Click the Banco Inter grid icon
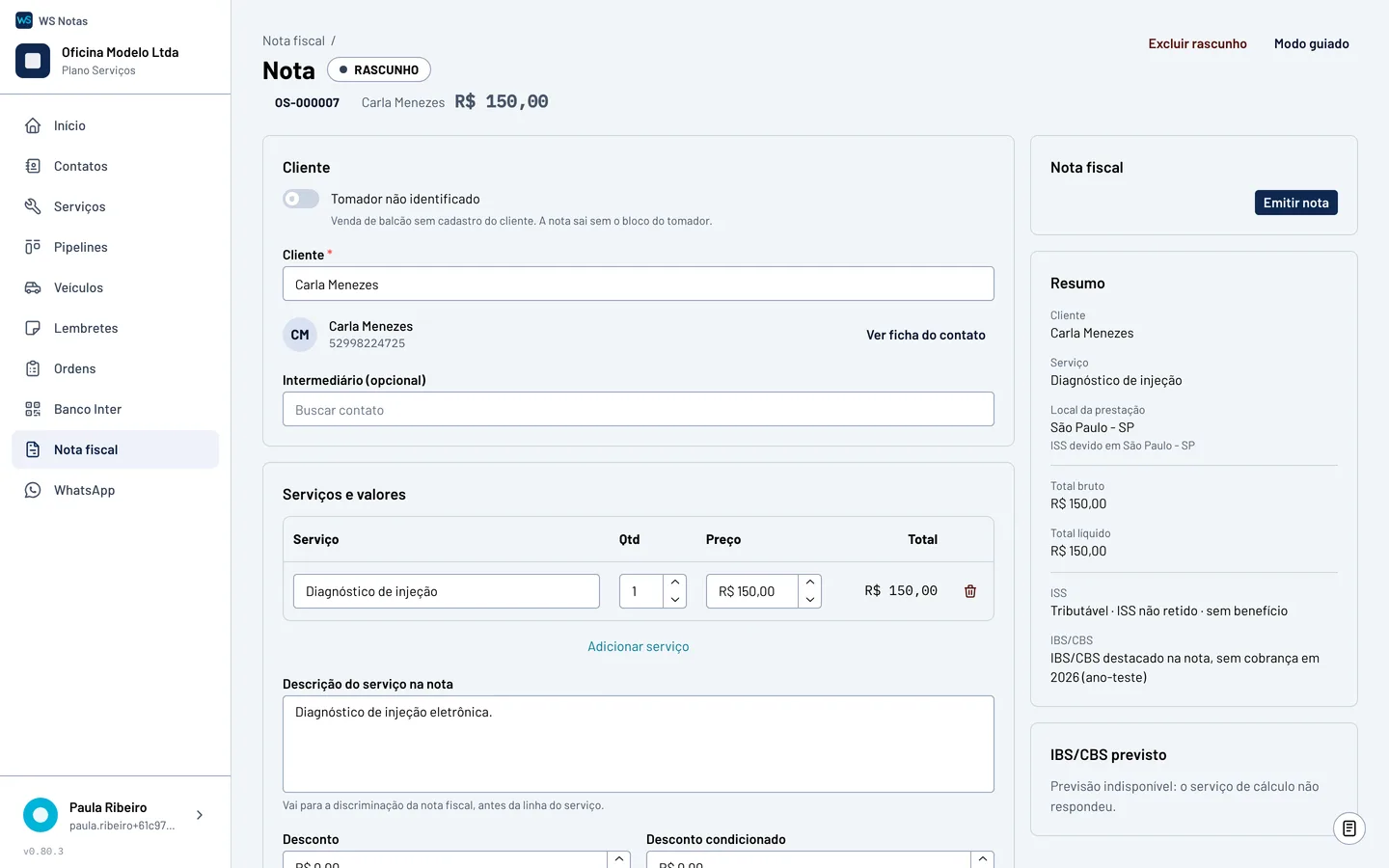 (x=33, y=409)
